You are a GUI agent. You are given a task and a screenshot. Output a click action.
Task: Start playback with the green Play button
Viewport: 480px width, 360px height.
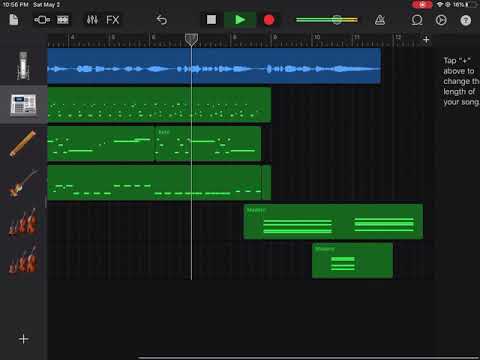click(240, 20)
